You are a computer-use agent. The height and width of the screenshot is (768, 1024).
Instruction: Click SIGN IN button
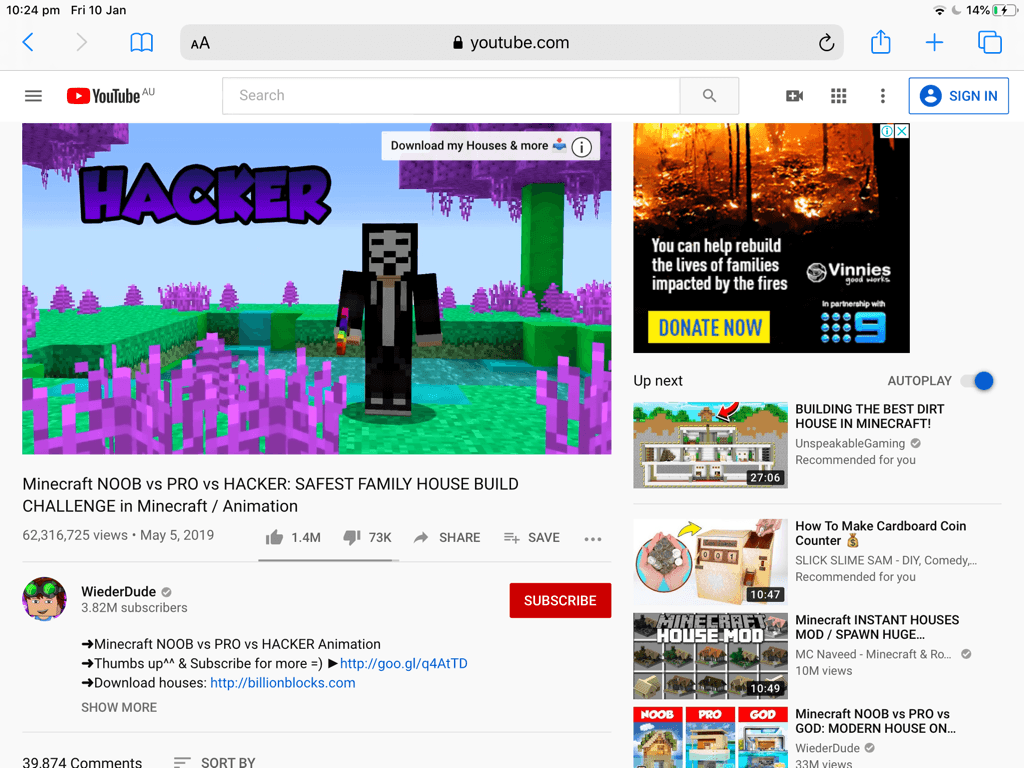[958, 96]
